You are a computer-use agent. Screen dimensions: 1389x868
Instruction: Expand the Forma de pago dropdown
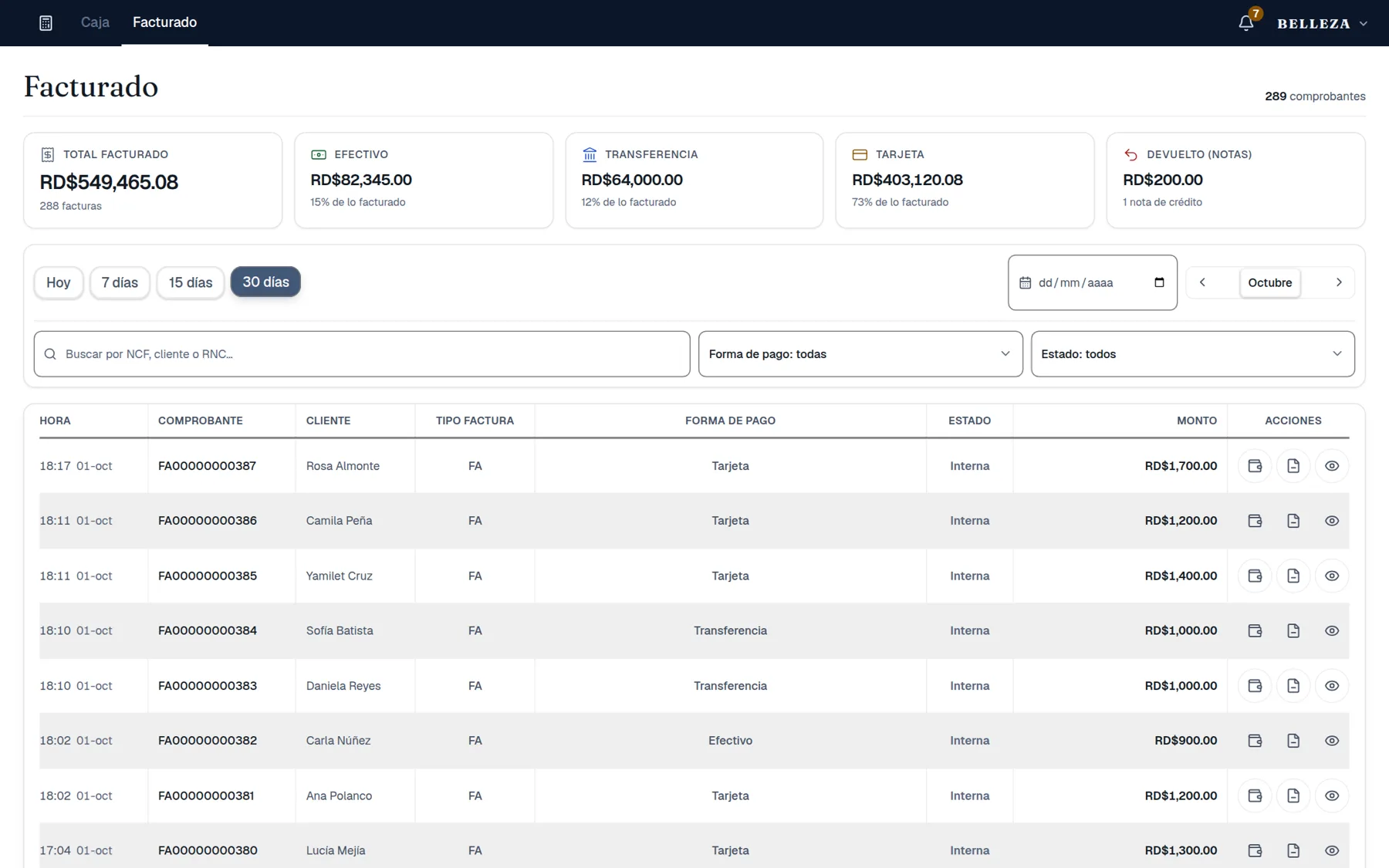point(860,354)
